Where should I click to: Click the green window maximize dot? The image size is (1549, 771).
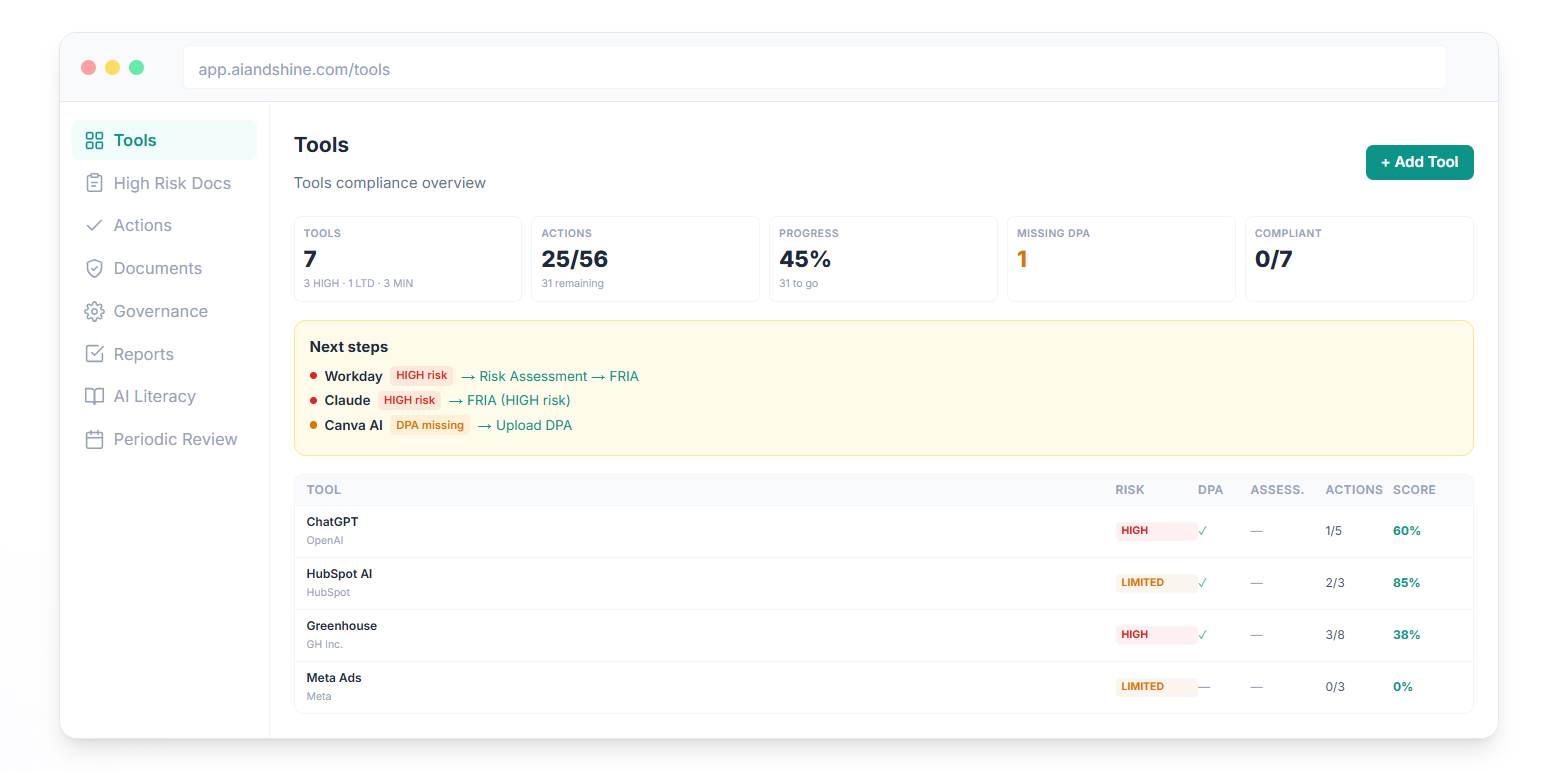137,67
